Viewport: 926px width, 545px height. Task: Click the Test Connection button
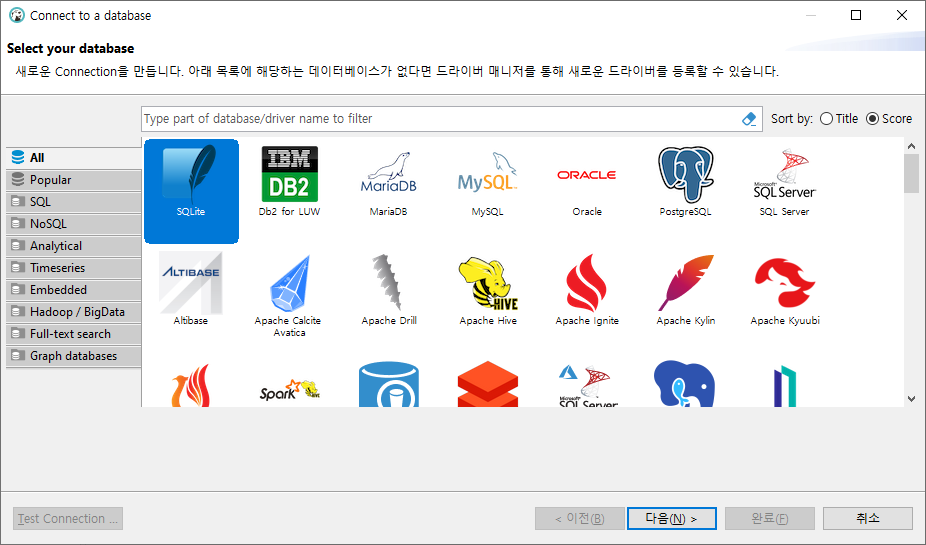coord(68,518)
